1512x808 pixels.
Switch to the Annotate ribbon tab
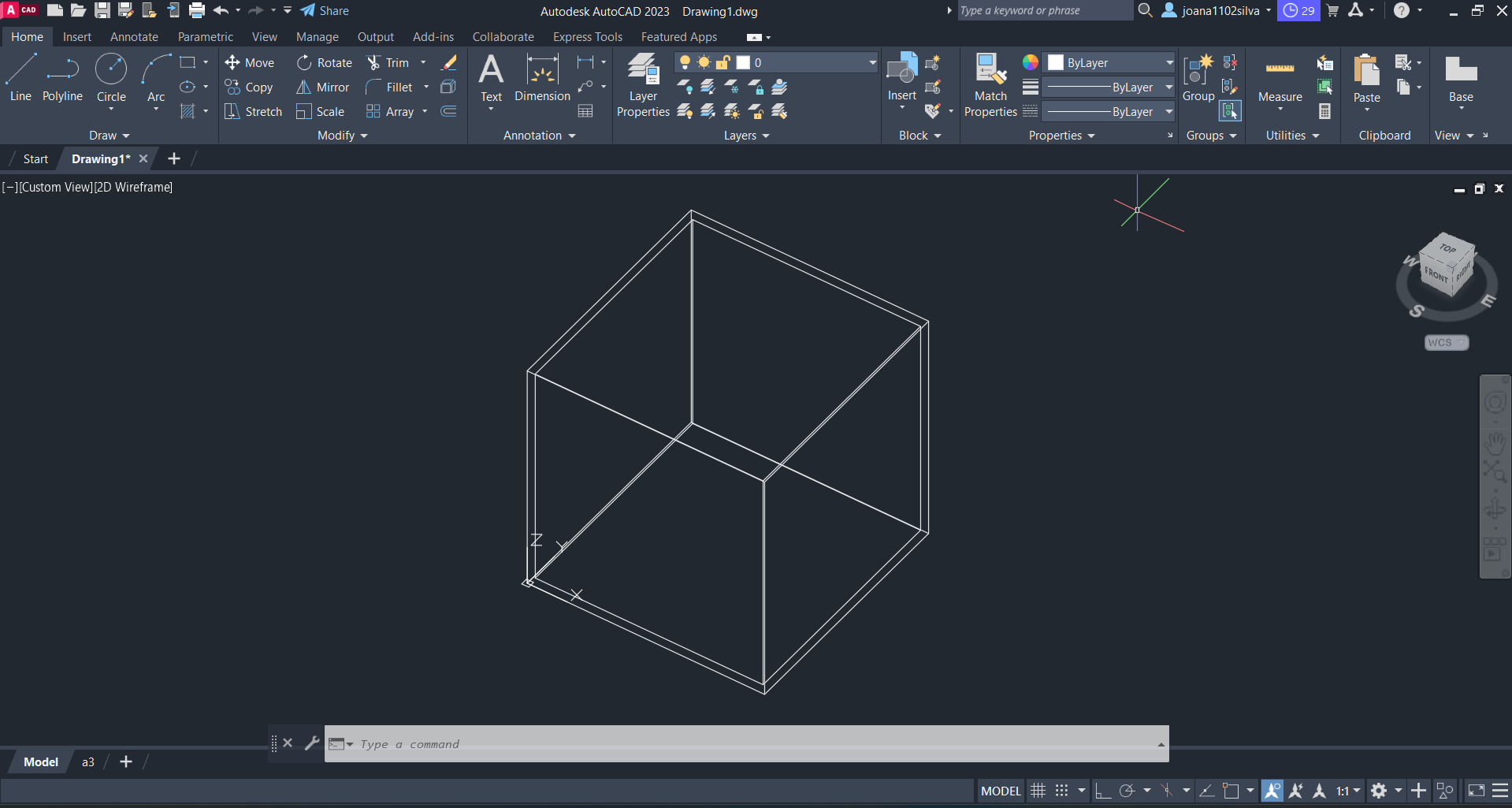pos(134,37)
